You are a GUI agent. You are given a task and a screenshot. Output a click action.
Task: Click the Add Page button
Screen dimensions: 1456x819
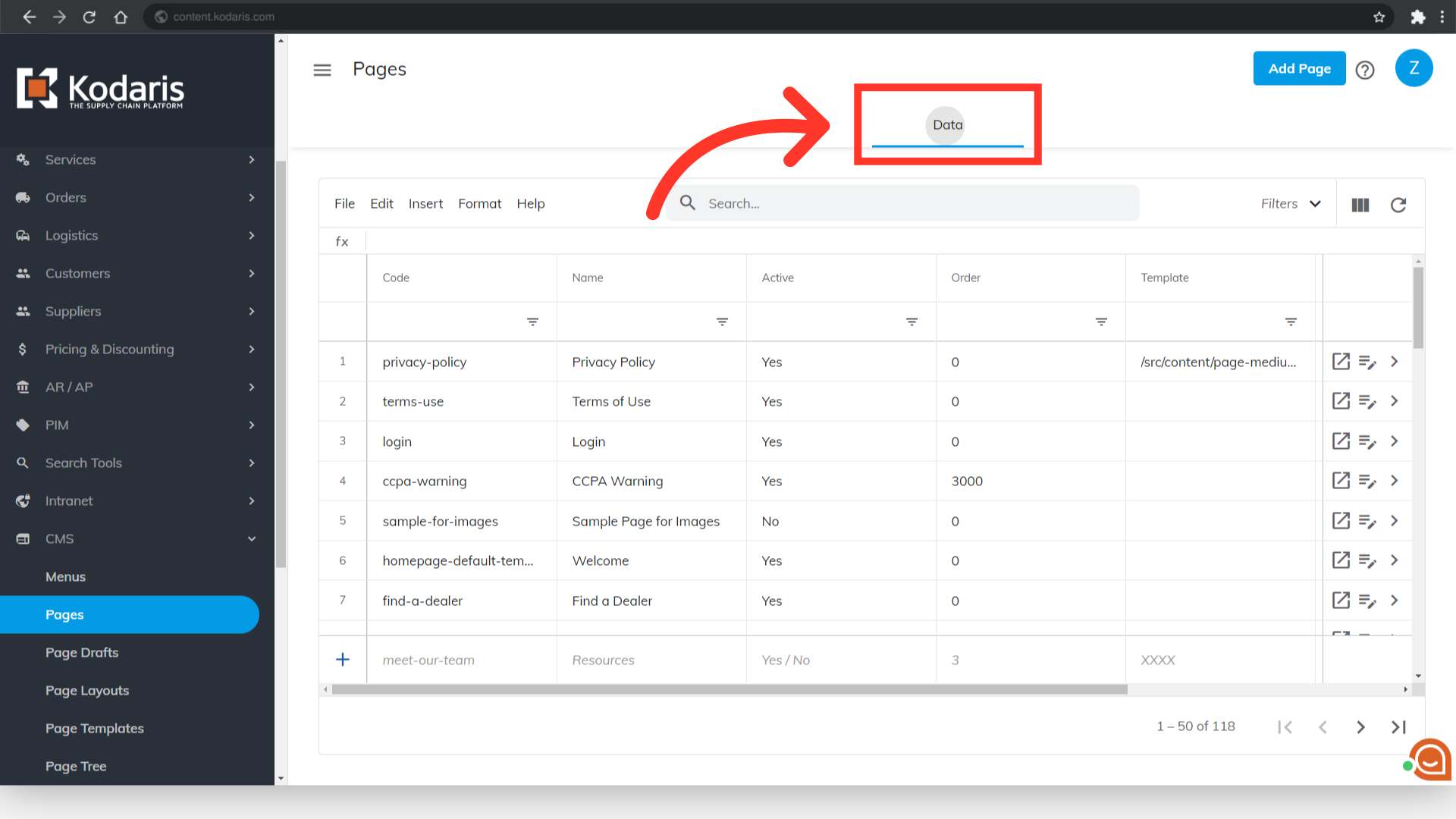(1299, 69)
